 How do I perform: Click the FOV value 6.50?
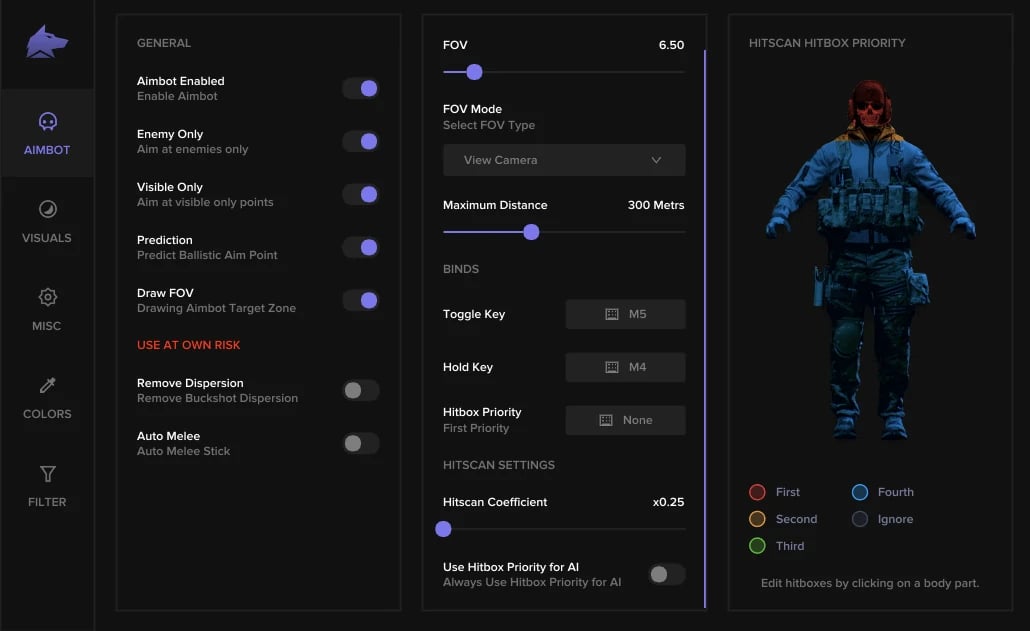click(x=671, y=45)
